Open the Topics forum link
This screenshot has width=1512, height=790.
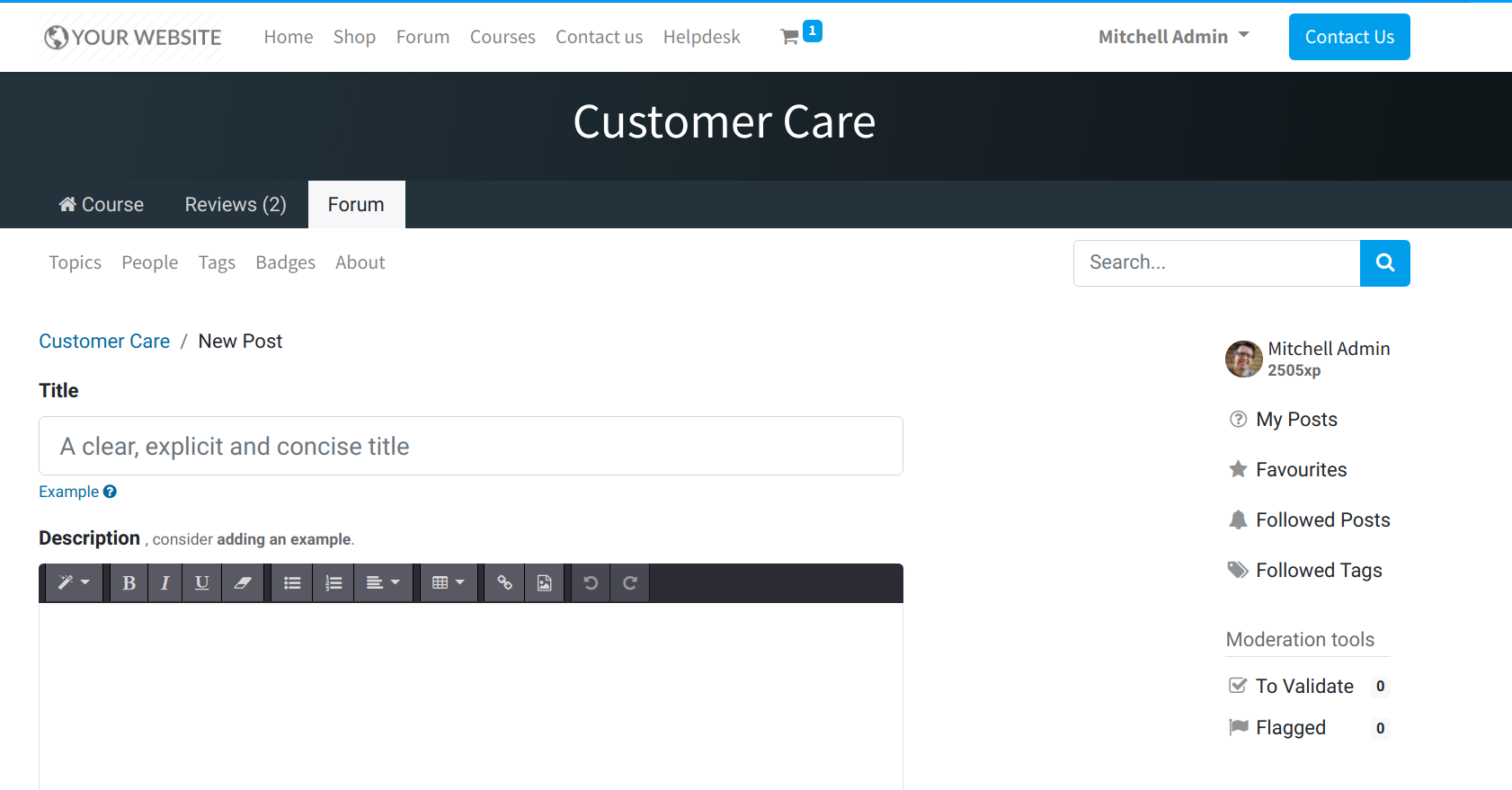click(x=75, y=262)
